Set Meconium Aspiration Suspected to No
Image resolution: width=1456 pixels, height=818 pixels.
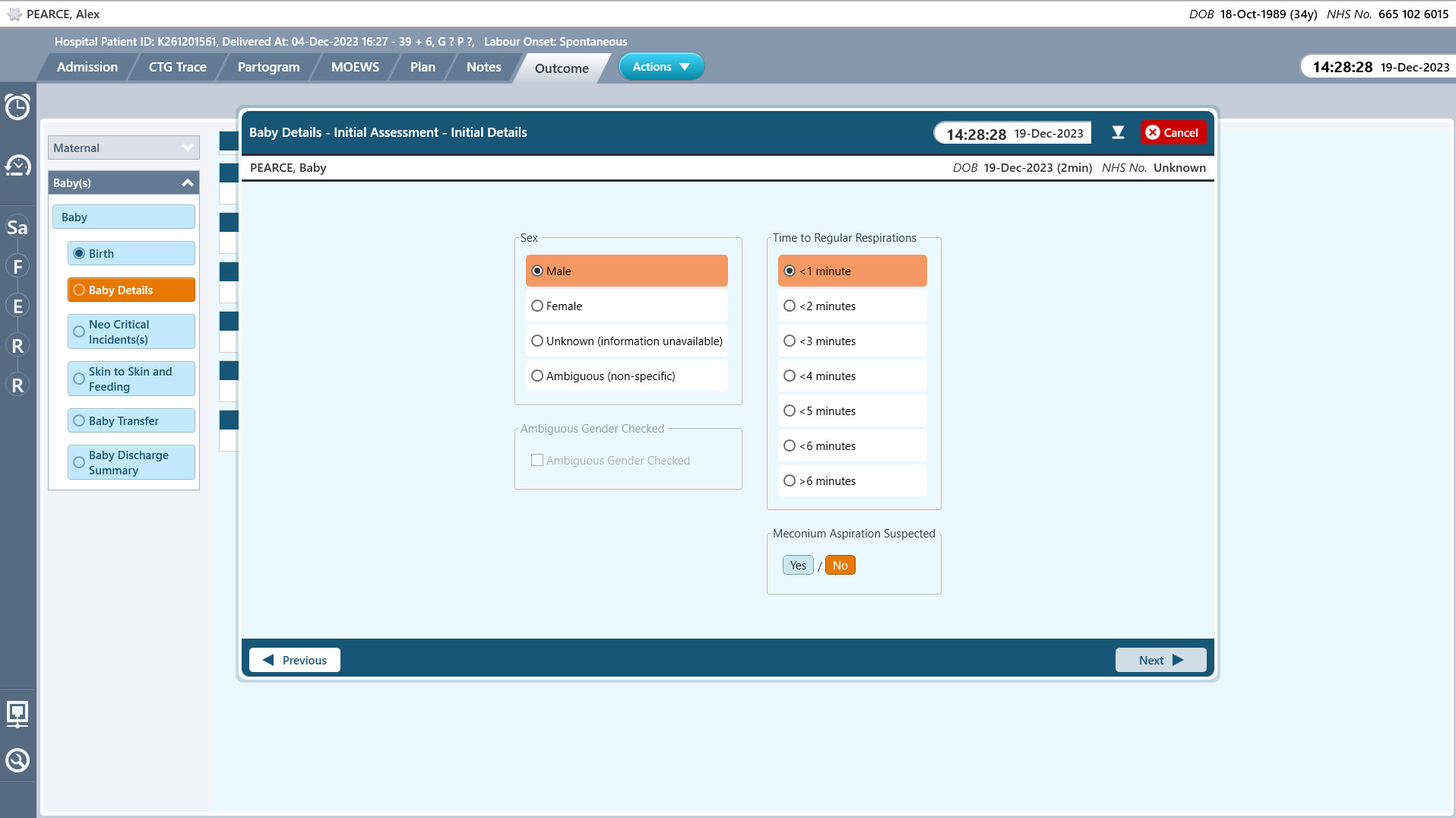pos(840,565)
